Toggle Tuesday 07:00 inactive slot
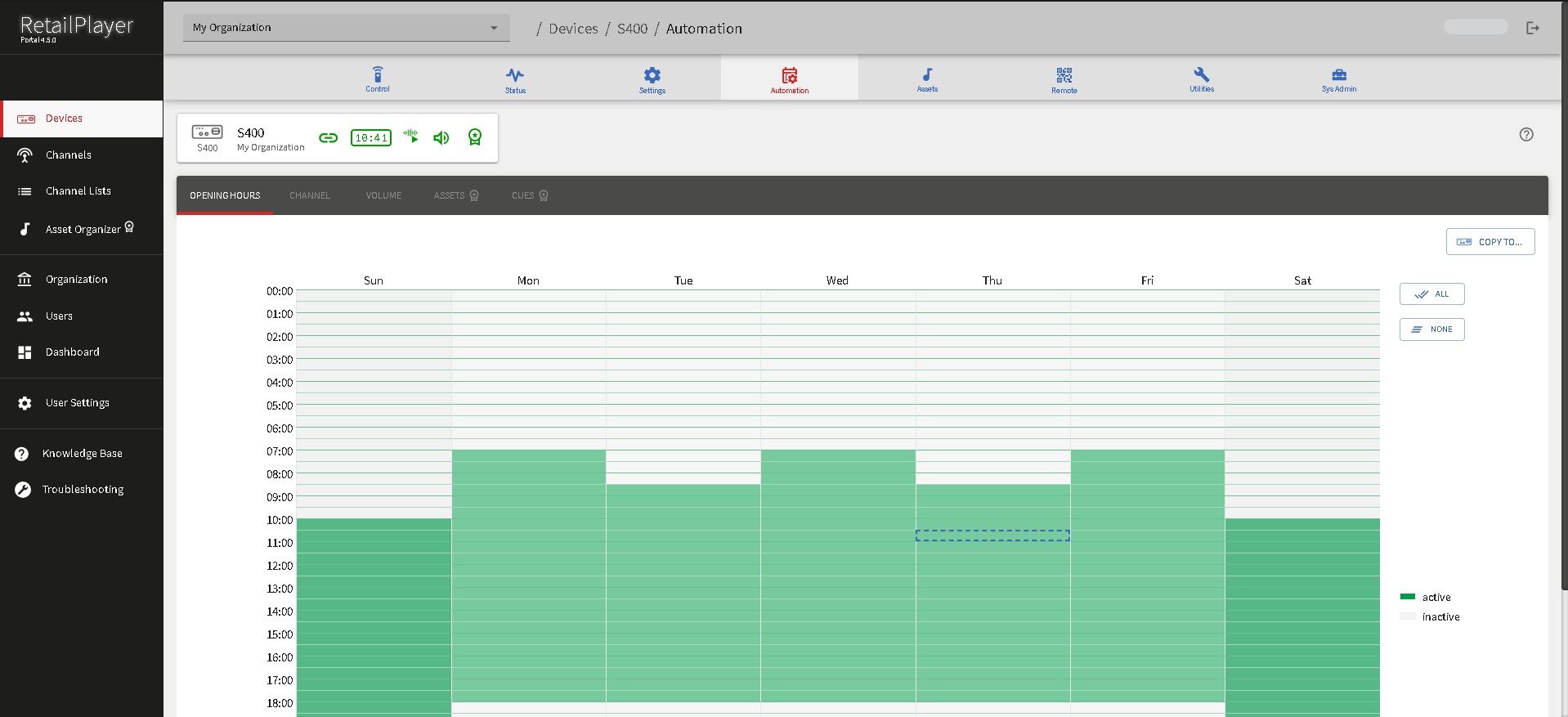The width and height of the screenshot is (1568, 717). coord(683,455)
